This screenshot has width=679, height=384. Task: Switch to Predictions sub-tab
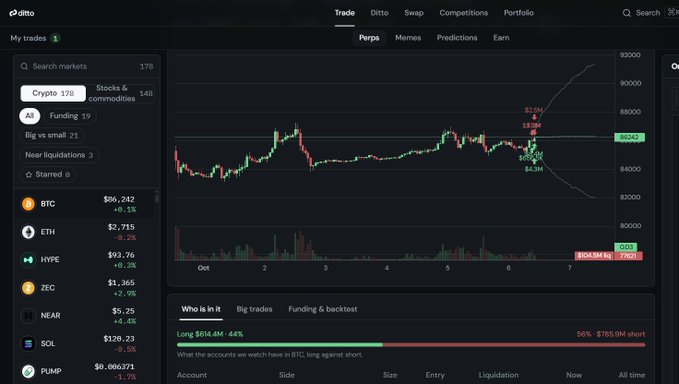pos(457,38)
